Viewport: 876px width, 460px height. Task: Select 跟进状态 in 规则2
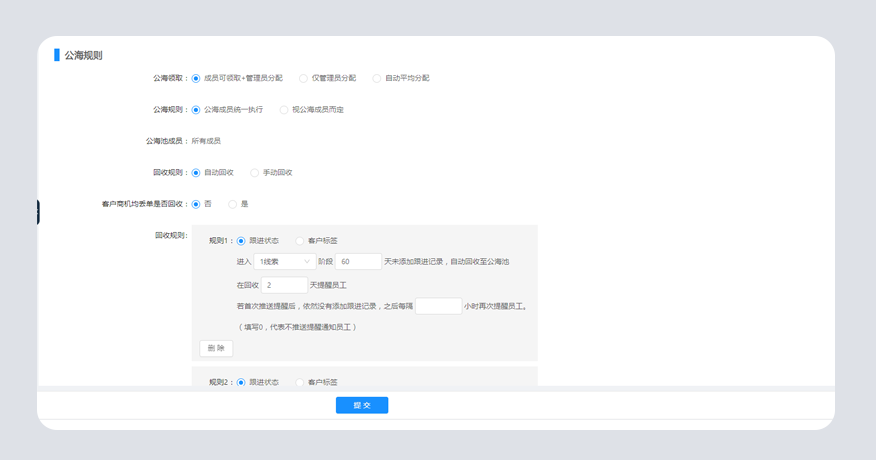pos(241,382)
